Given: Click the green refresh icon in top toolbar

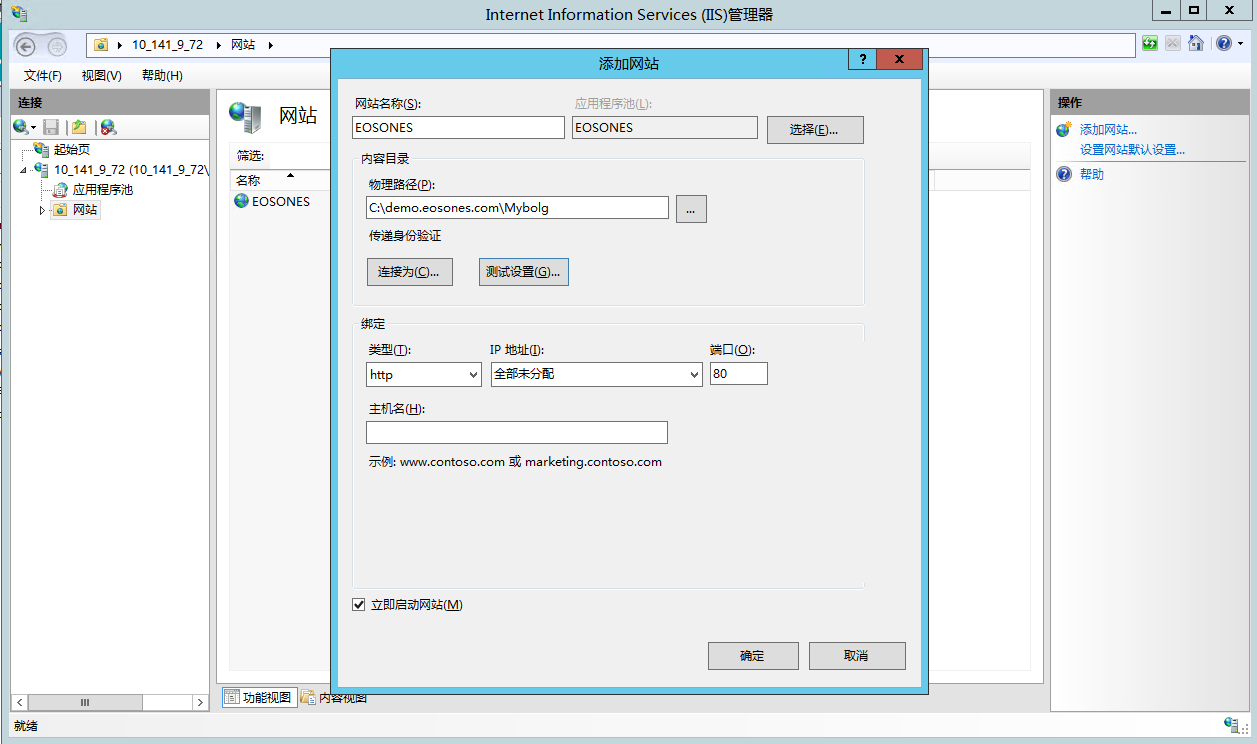Looking at the screenshot, I should coord(1148,42).
